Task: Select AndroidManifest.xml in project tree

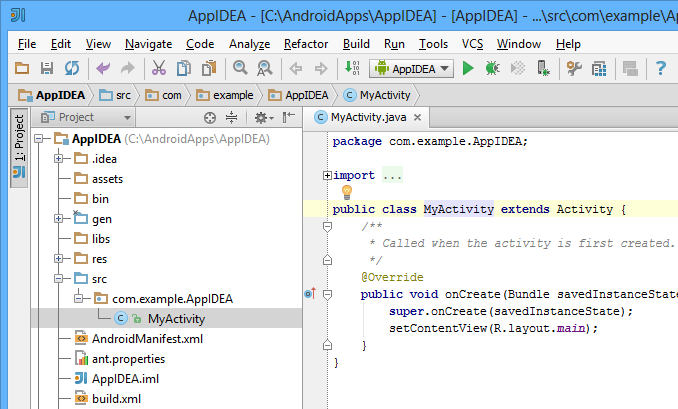Action: tap(147, 339)
